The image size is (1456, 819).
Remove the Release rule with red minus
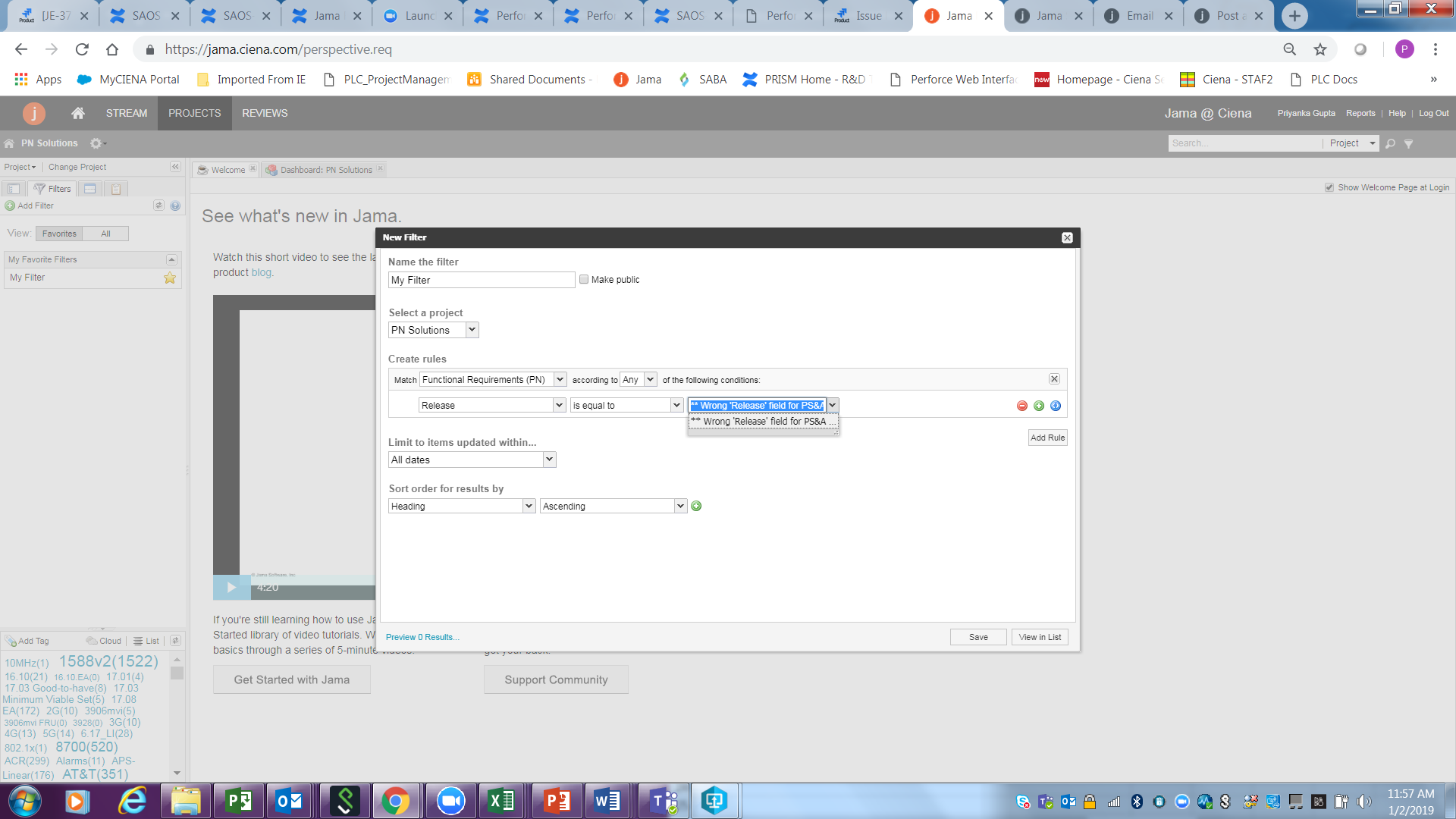click(x=1022, y=406)
